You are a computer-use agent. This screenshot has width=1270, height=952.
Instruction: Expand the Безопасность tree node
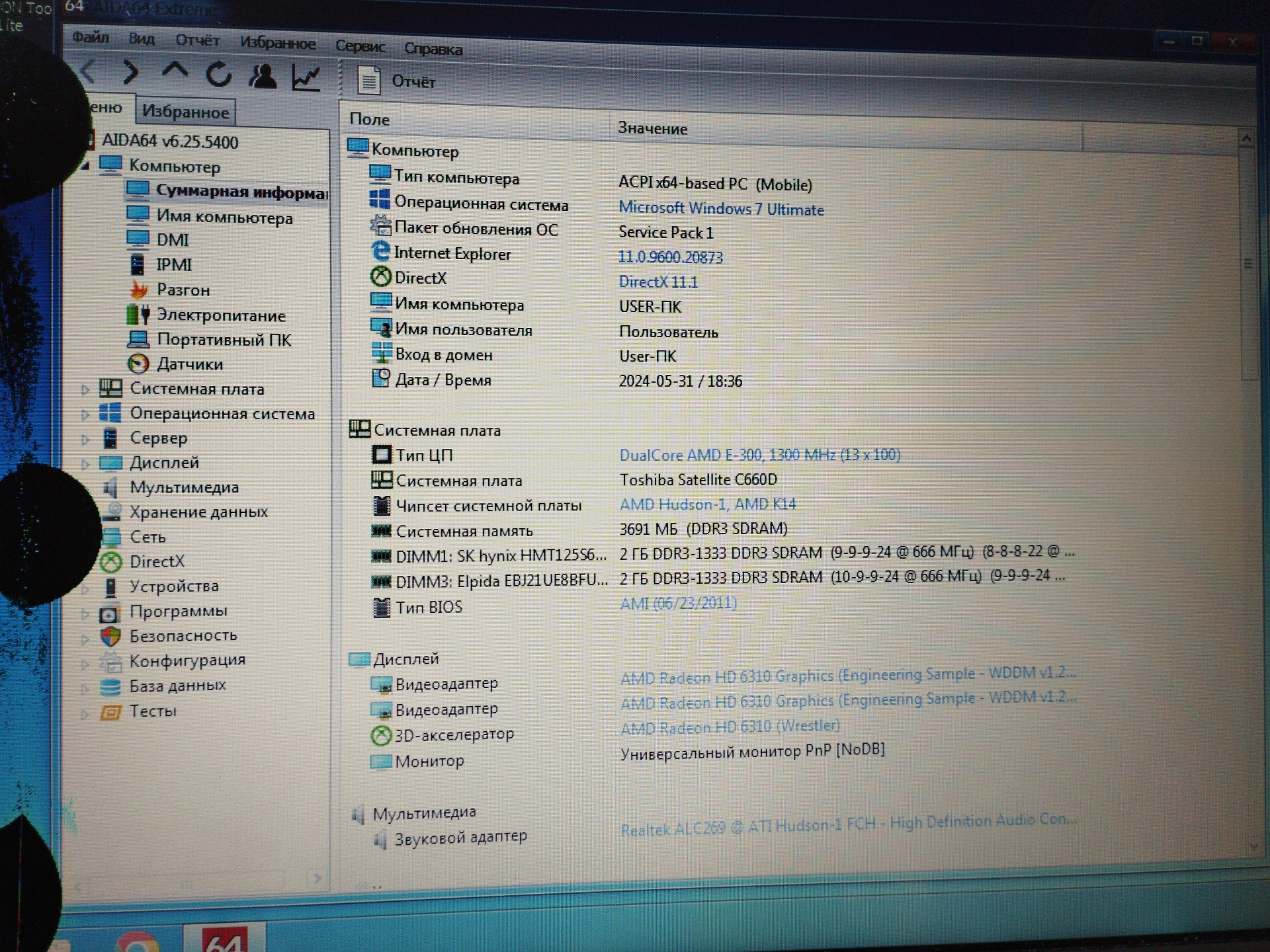click(x=85, y=639)
